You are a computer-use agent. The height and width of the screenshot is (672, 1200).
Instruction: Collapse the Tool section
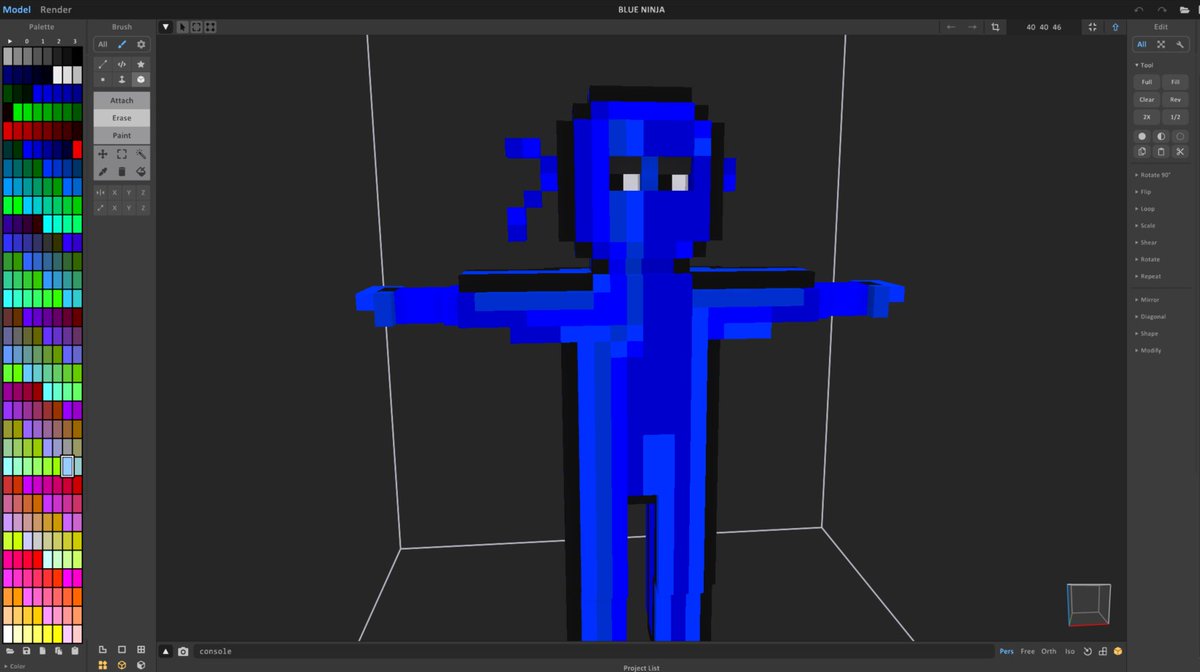(x=1144, y=65)
